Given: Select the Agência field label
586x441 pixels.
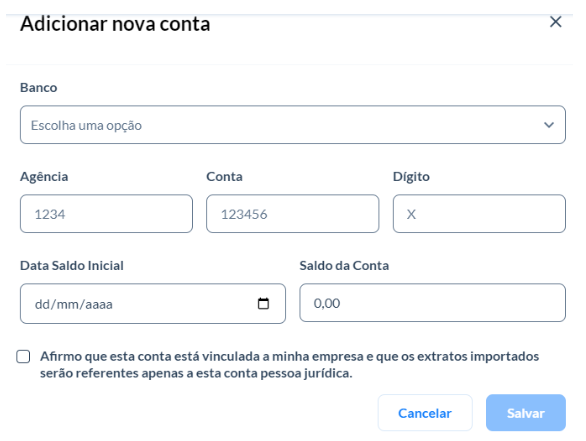Looking at the screenshot, I should 44,177.
